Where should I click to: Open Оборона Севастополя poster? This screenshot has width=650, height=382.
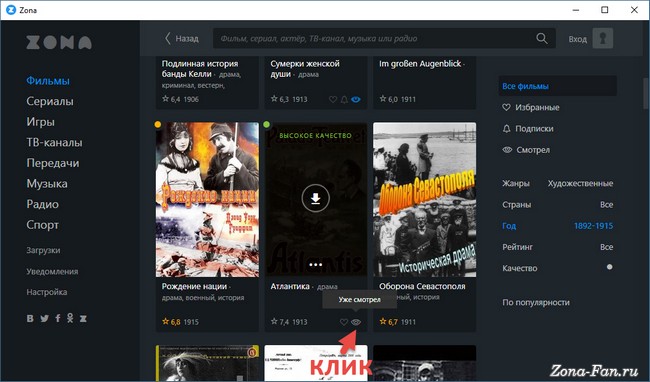click(x=424, y=199)
